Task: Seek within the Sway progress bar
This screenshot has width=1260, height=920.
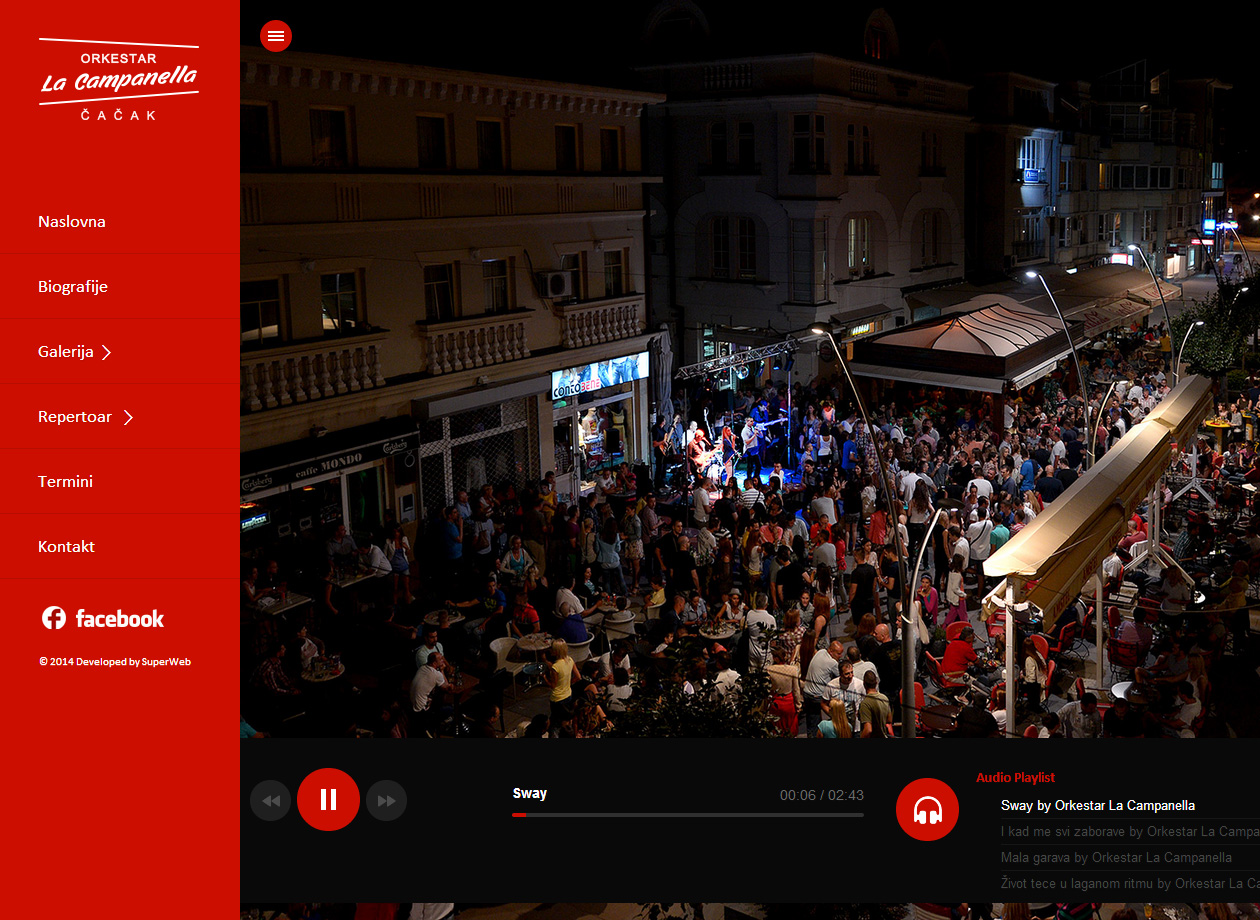Action: click(688, 815)
